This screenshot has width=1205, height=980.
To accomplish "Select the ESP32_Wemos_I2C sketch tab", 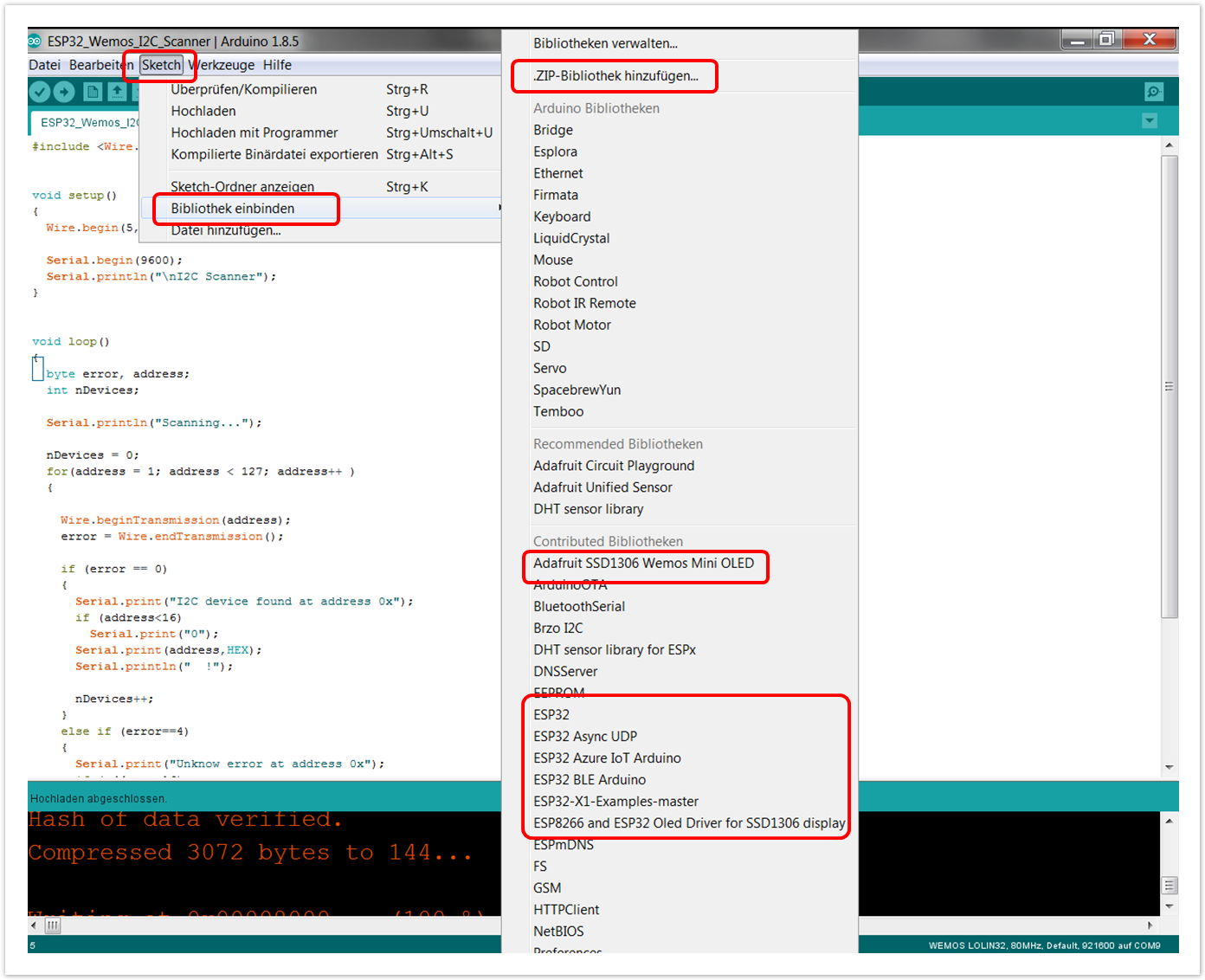I will coord(87,122).
